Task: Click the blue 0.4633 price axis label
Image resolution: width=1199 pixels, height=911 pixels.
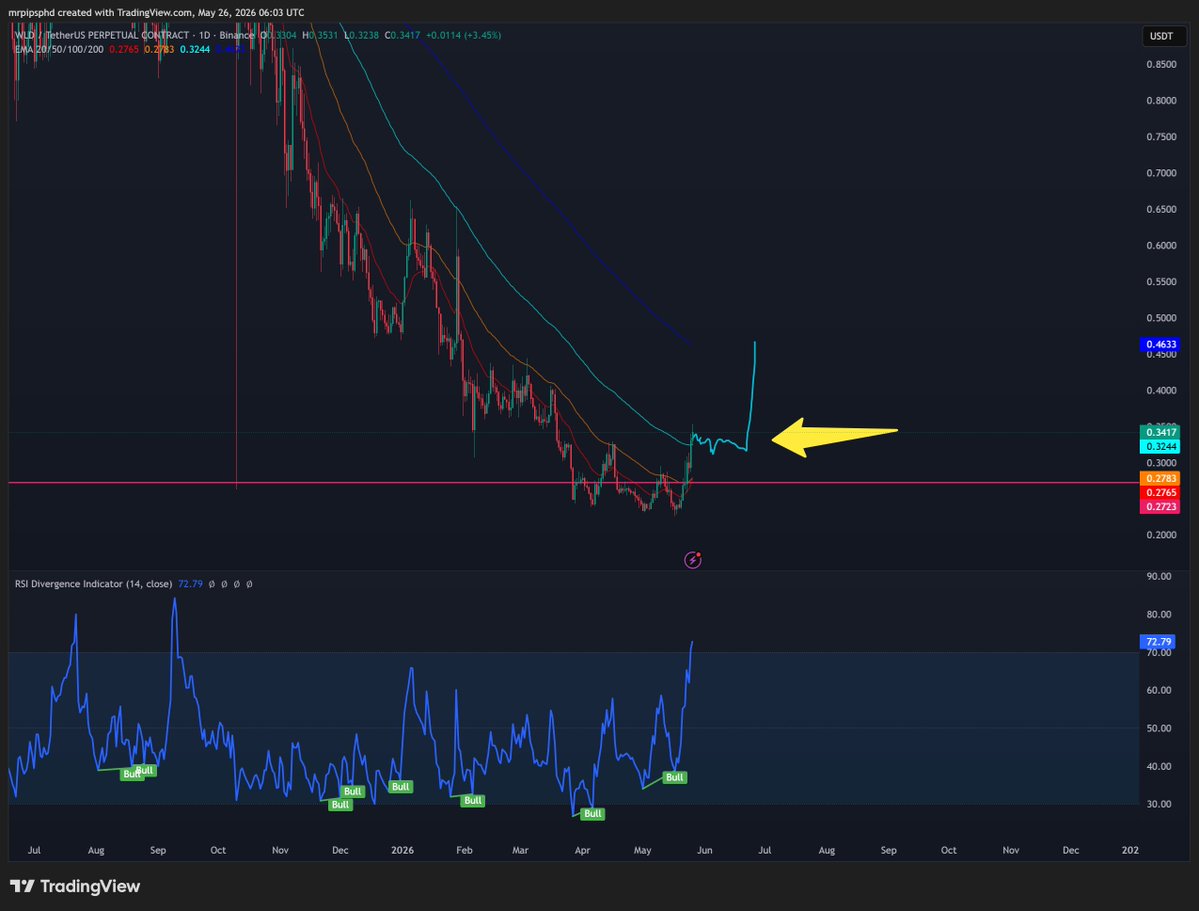Action: pyautogui.click(x=1159, y=344)
